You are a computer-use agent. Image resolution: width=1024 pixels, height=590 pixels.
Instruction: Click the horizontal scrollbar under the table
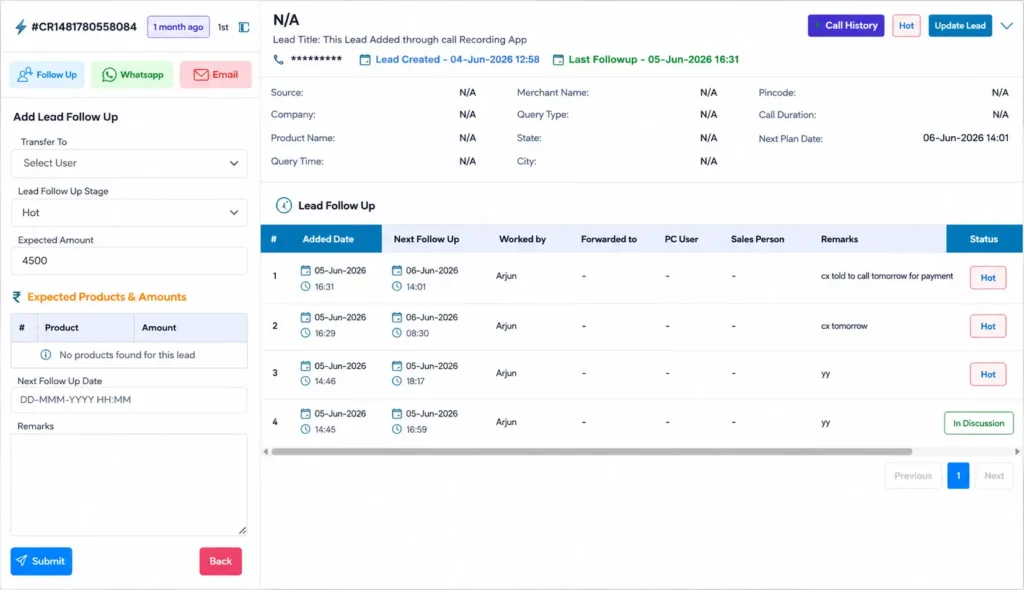(x=592, y=451)
